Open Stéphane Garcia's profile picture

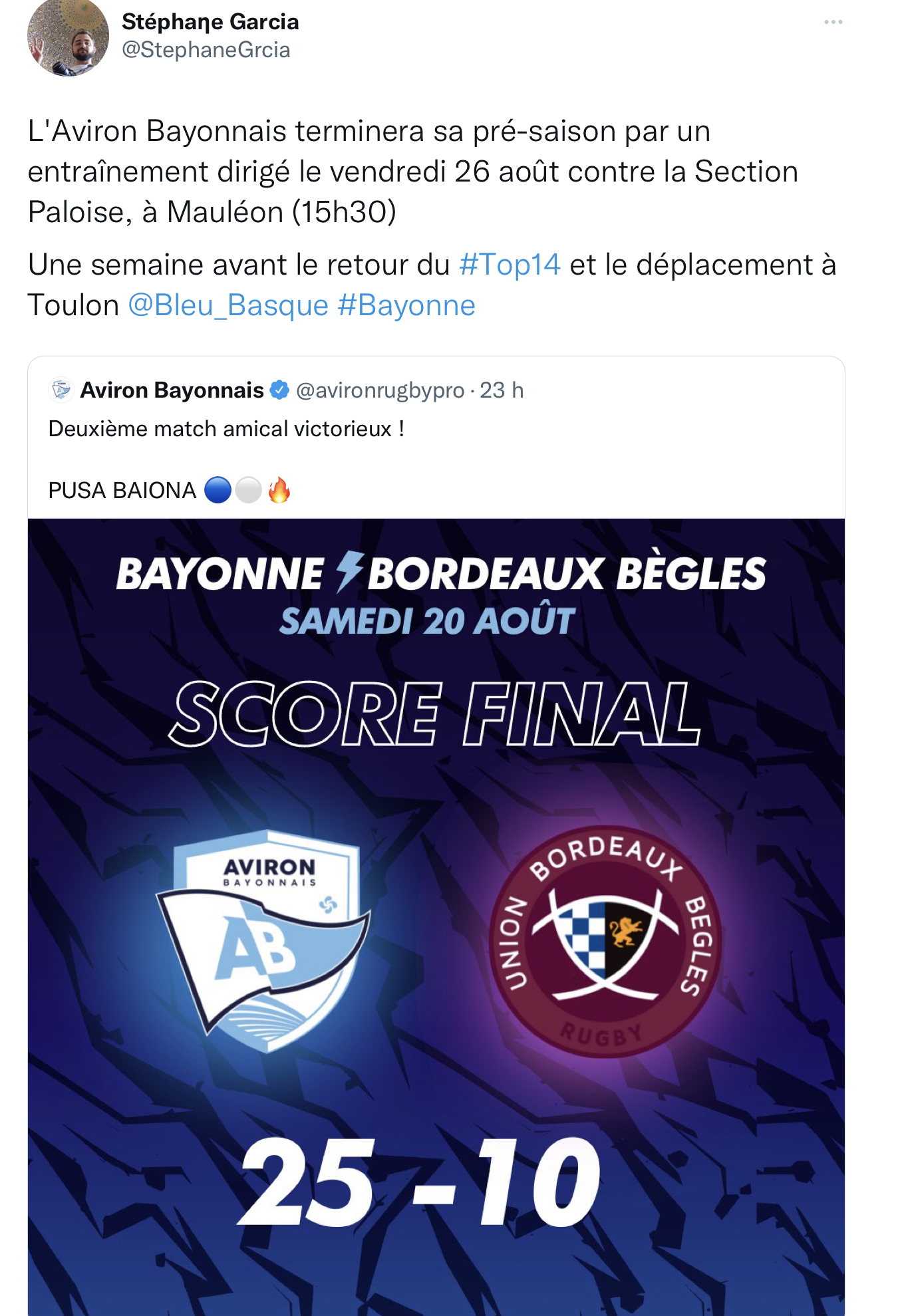67,37
